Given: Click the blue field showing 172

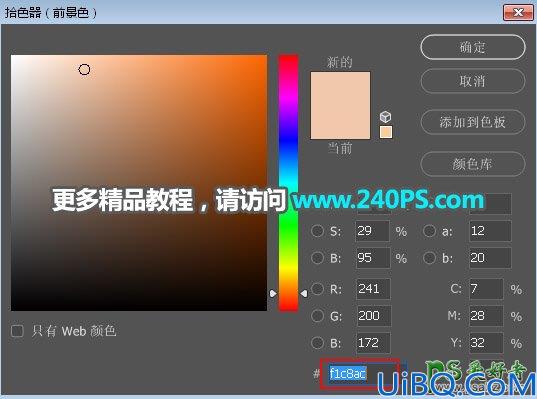Looking at the screenshot, I should click(373, 342).
